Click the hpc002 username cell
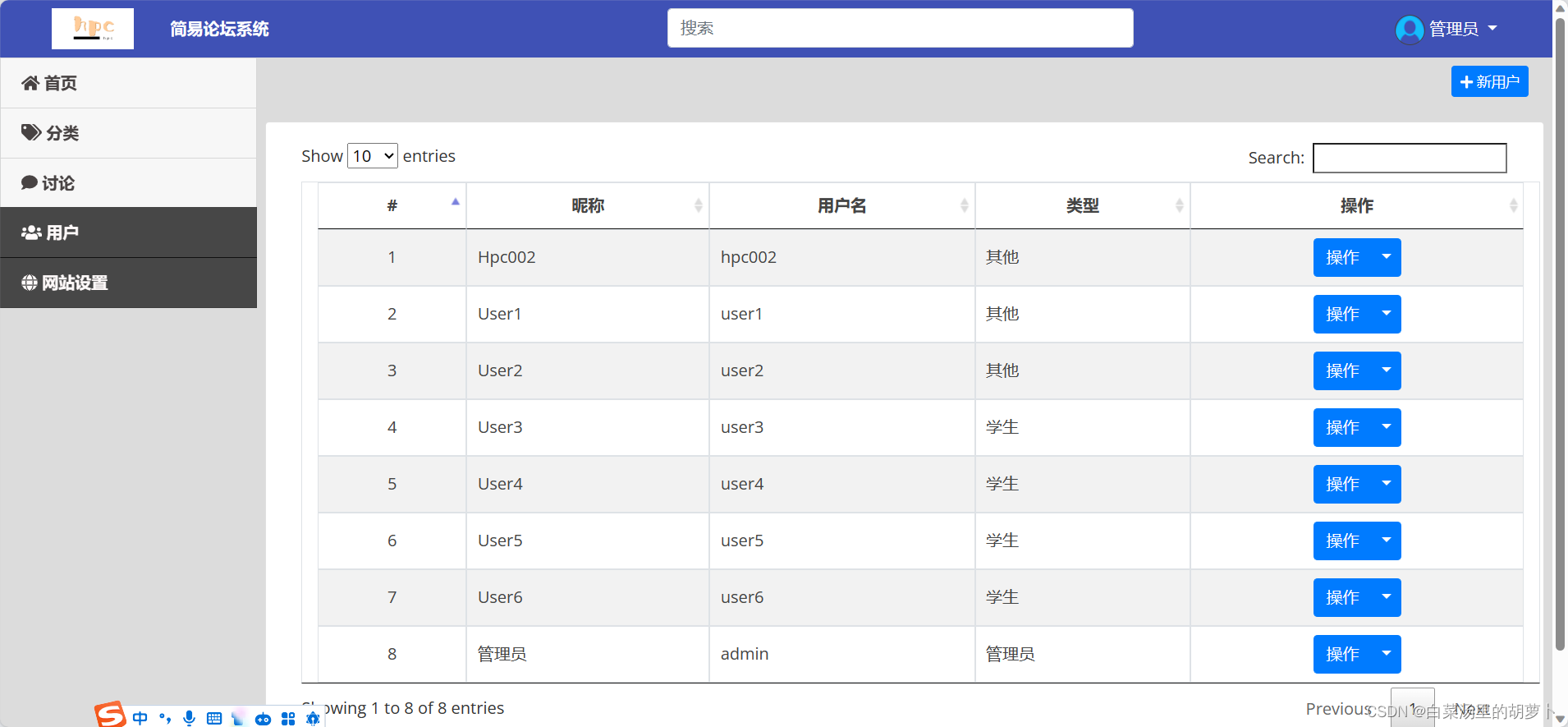Screen dimensions: 1568x727 point(842,257)
